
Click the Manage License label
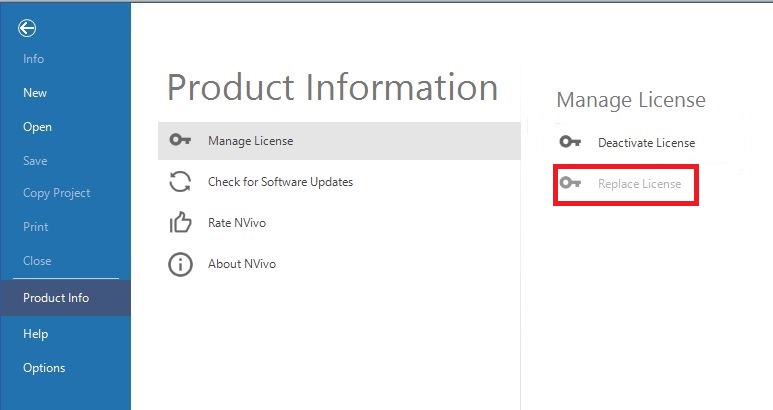tap(250, 141)
